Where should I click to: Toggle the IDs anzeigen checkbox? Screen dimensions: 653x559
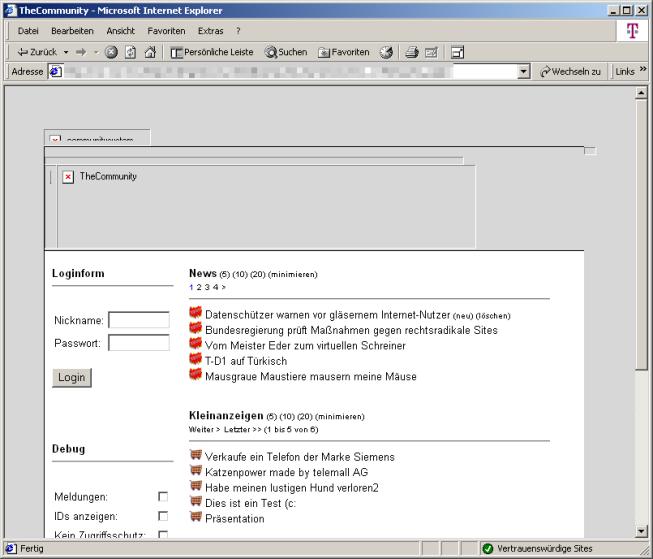[163, 516]
